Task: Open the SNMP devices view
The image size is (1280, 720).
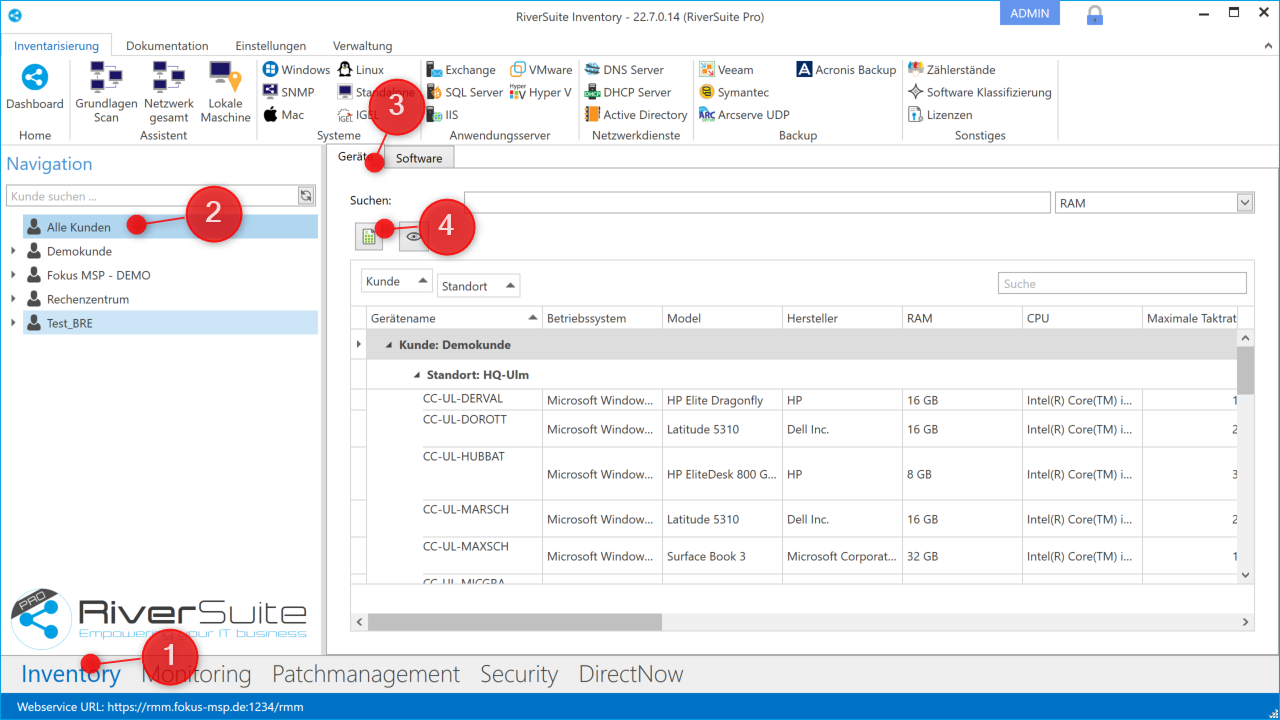Action: tap(288, 92)
